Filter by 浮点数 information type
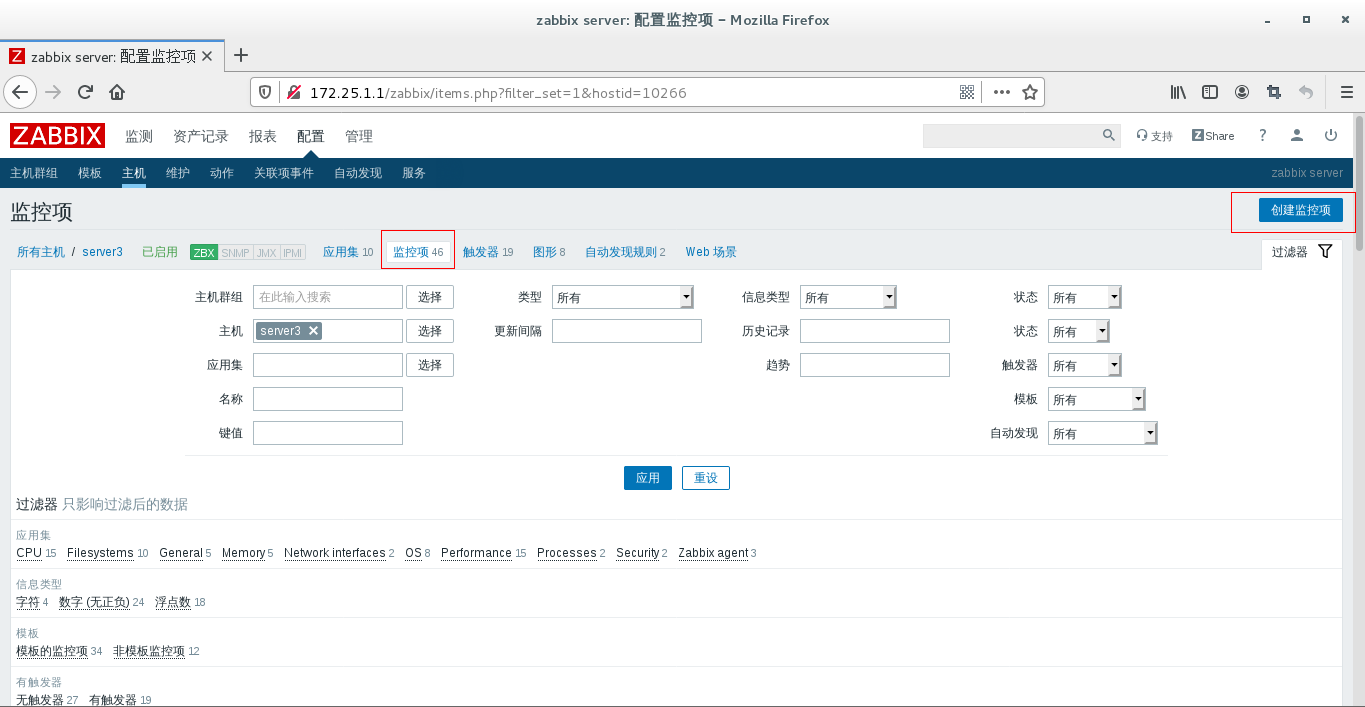This screenshot has height=707, width=1365. click(173, 602)
